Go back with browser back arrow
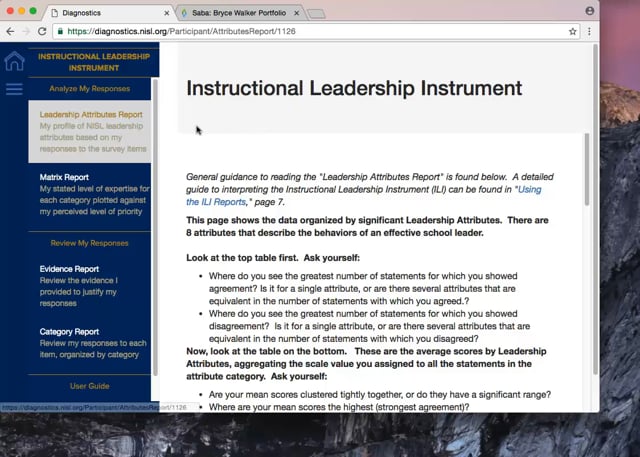The image size is (640, 457). click(10, 31)
